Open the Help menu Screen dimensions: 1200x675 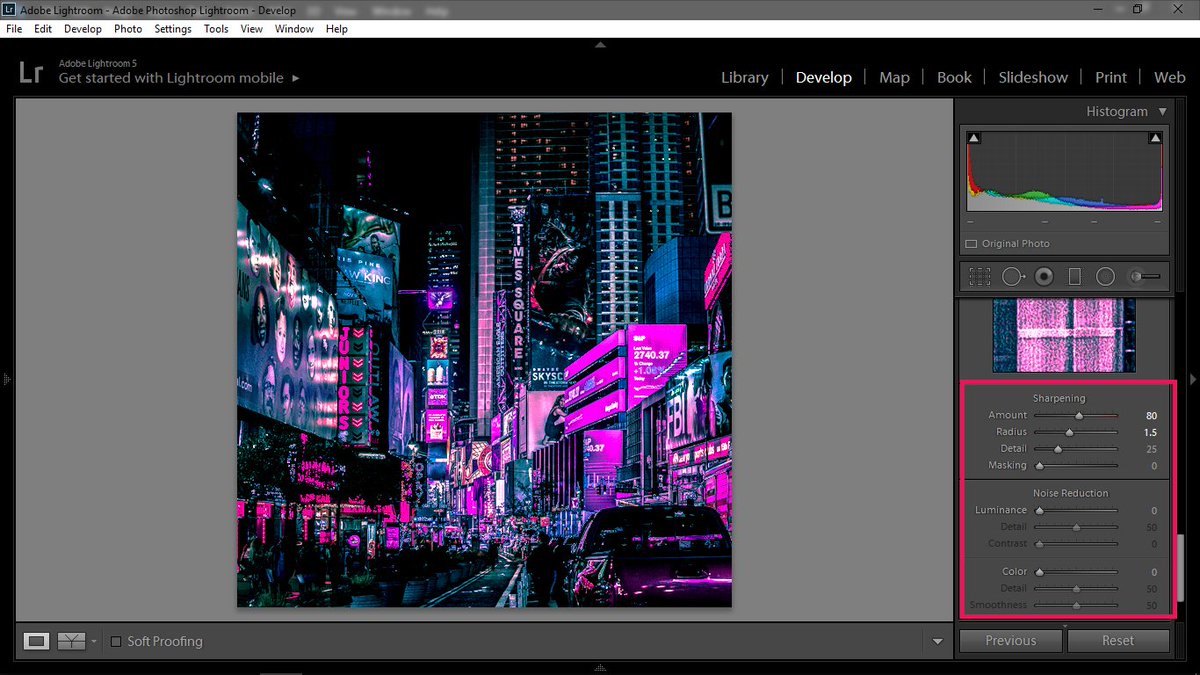[x=337, y=29]
